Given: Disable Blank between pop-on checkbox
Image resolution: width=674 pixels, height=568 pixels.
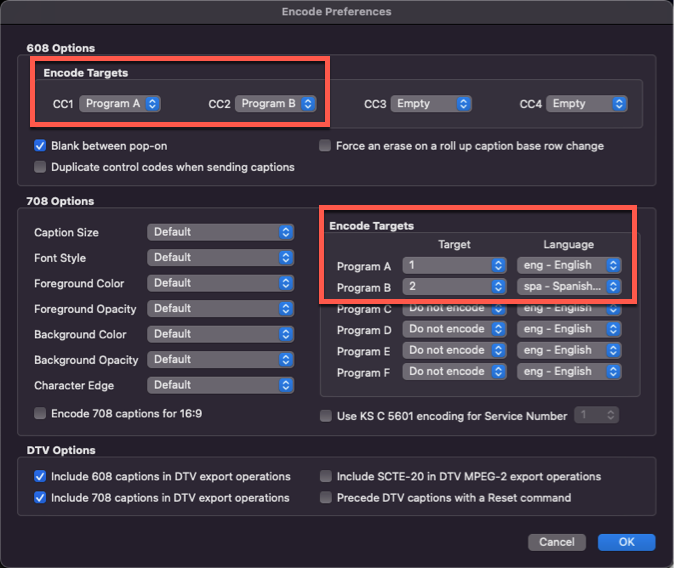Looking at the screenshot, I should pyautogui.click(x=41, y=146).
